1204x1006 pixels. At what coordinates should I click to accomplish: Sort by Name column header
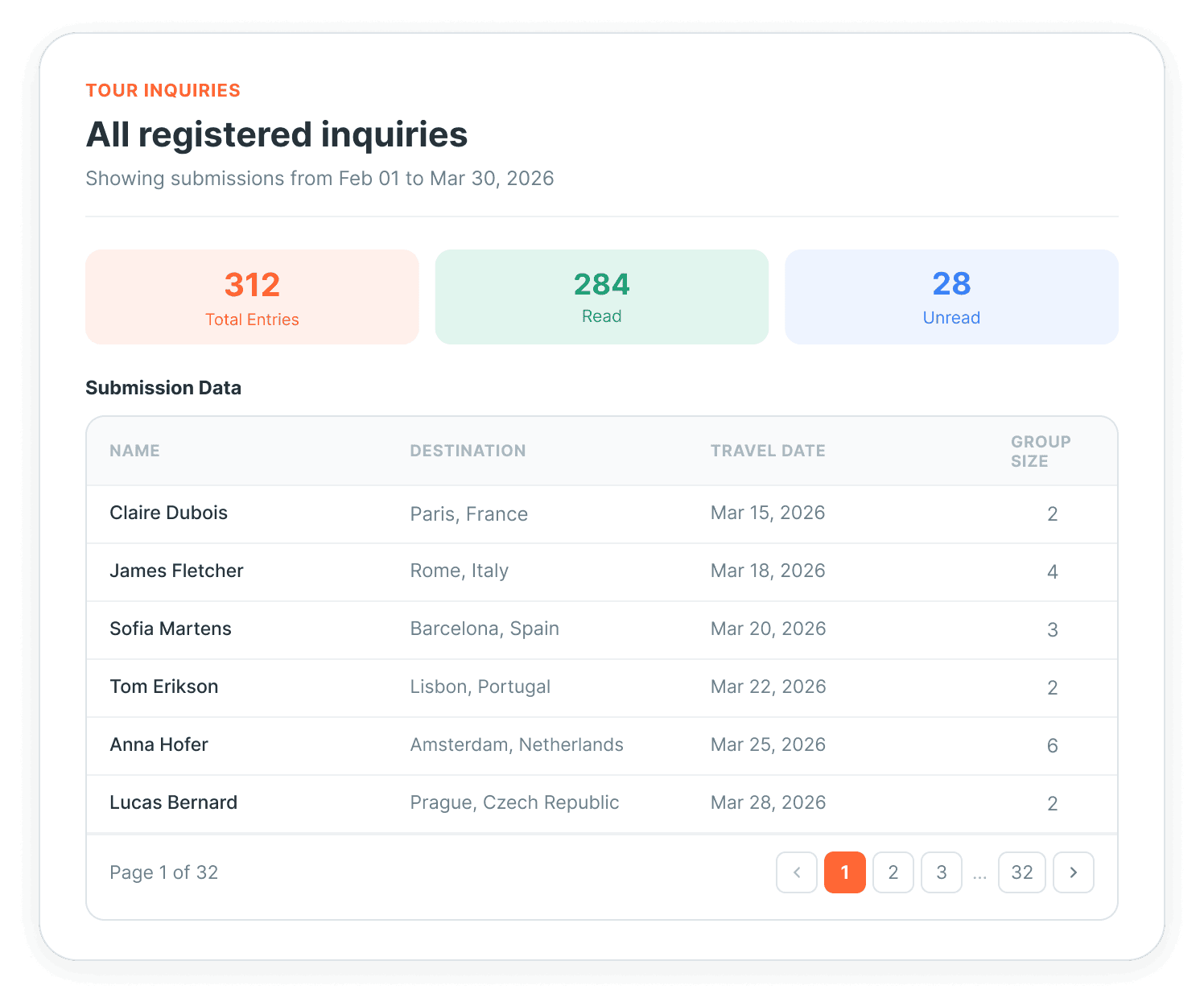pos(135,451)
